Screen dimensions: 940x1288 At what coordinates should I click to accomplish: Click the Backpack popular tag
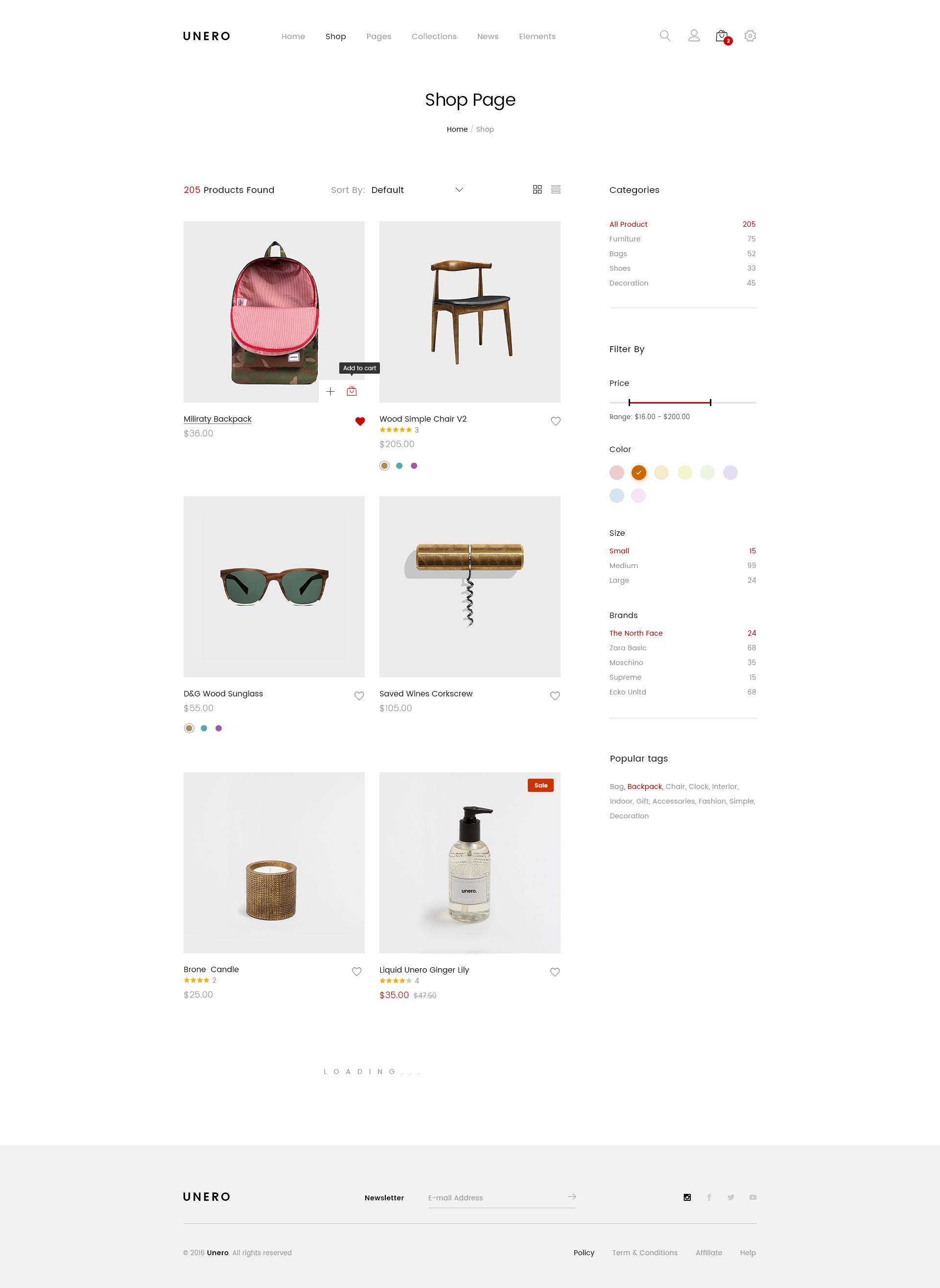click(x=644, y=787)
